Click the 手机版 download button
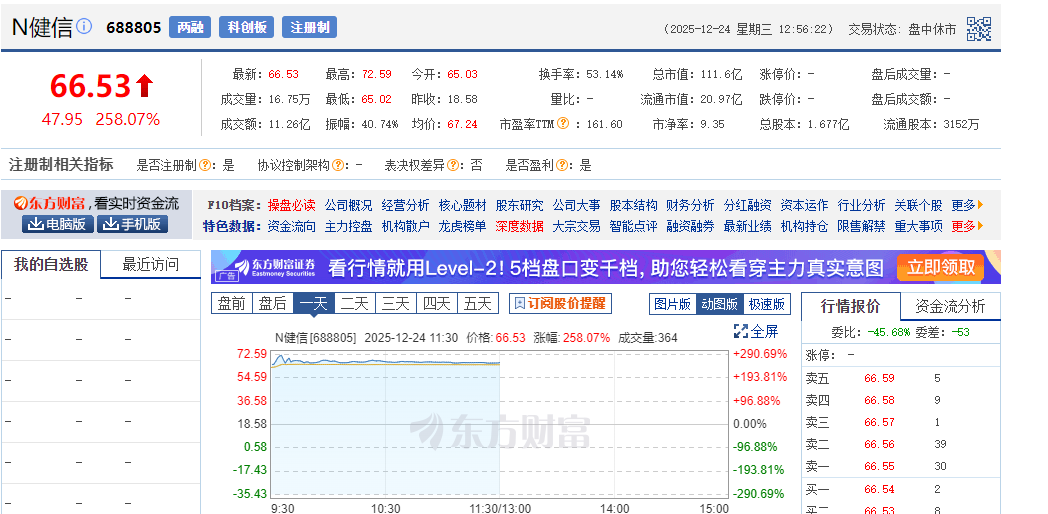 click(131, 224)
